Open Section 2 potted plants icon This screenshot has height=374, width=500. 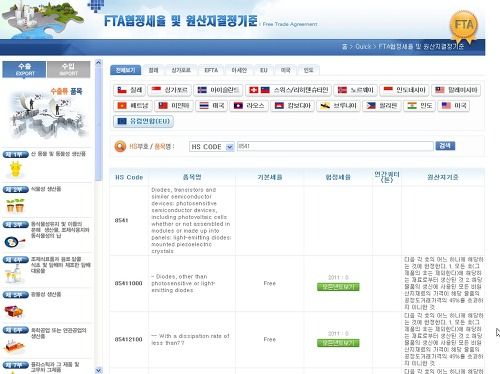pyautogui.click(x=15, y=205)
